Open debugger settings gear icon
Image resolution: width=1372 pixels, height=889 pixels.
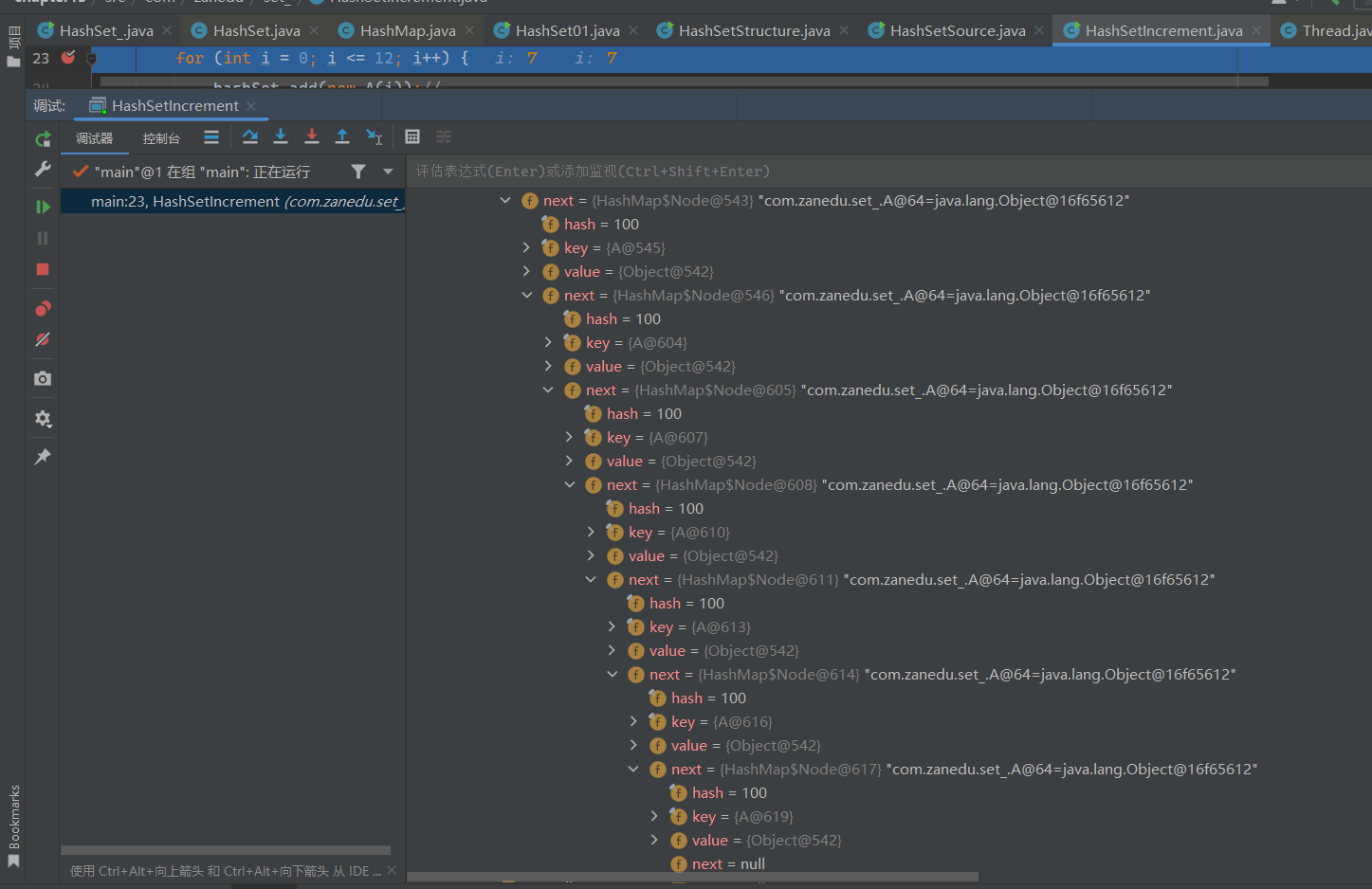point(43,418)
